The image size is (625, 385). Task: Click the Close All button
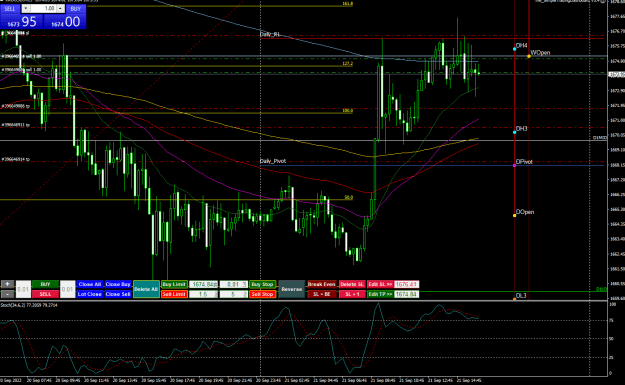(x=90, y=284)
